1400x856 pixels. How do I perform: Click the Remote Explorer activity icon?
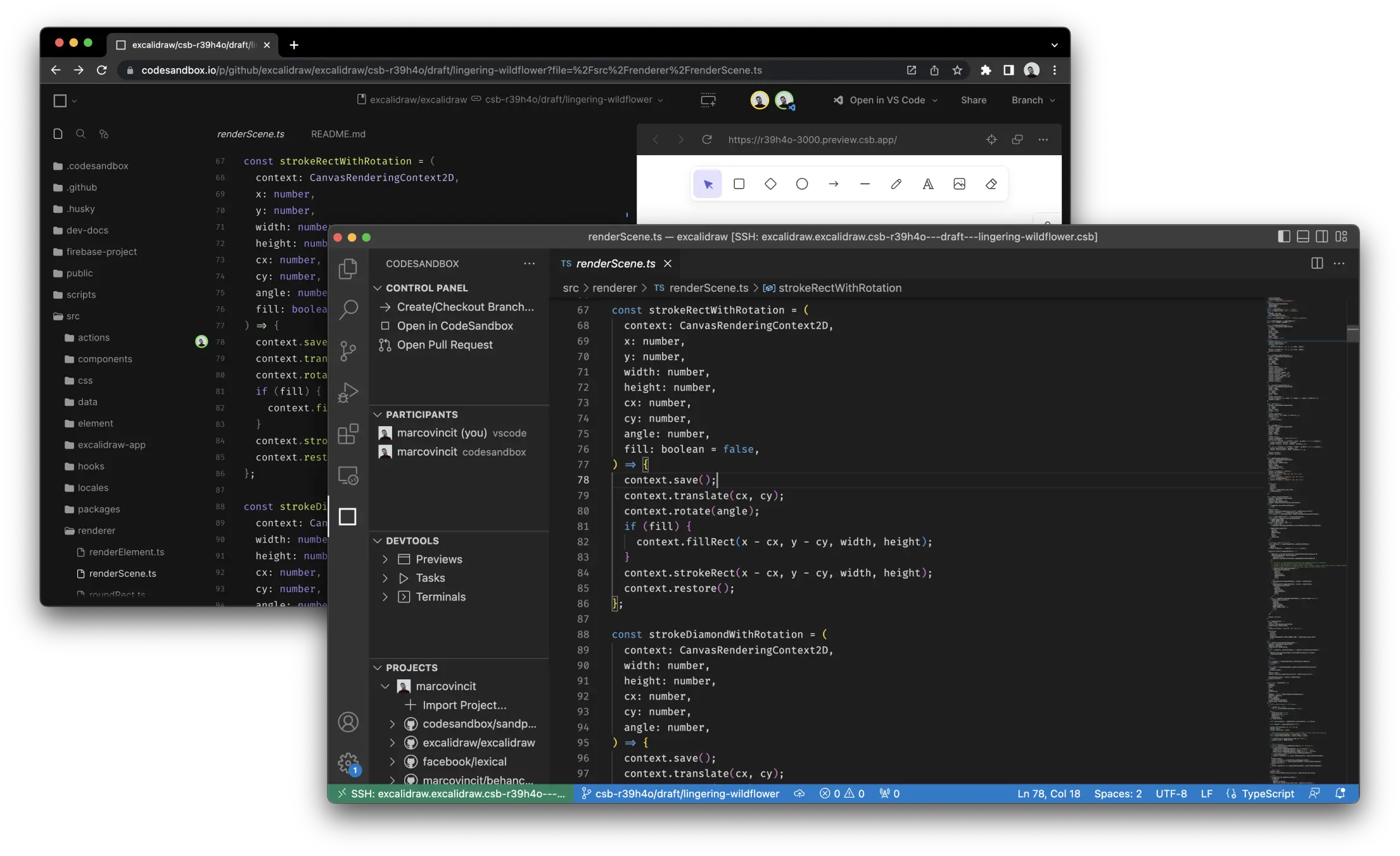tap(348, 475)
